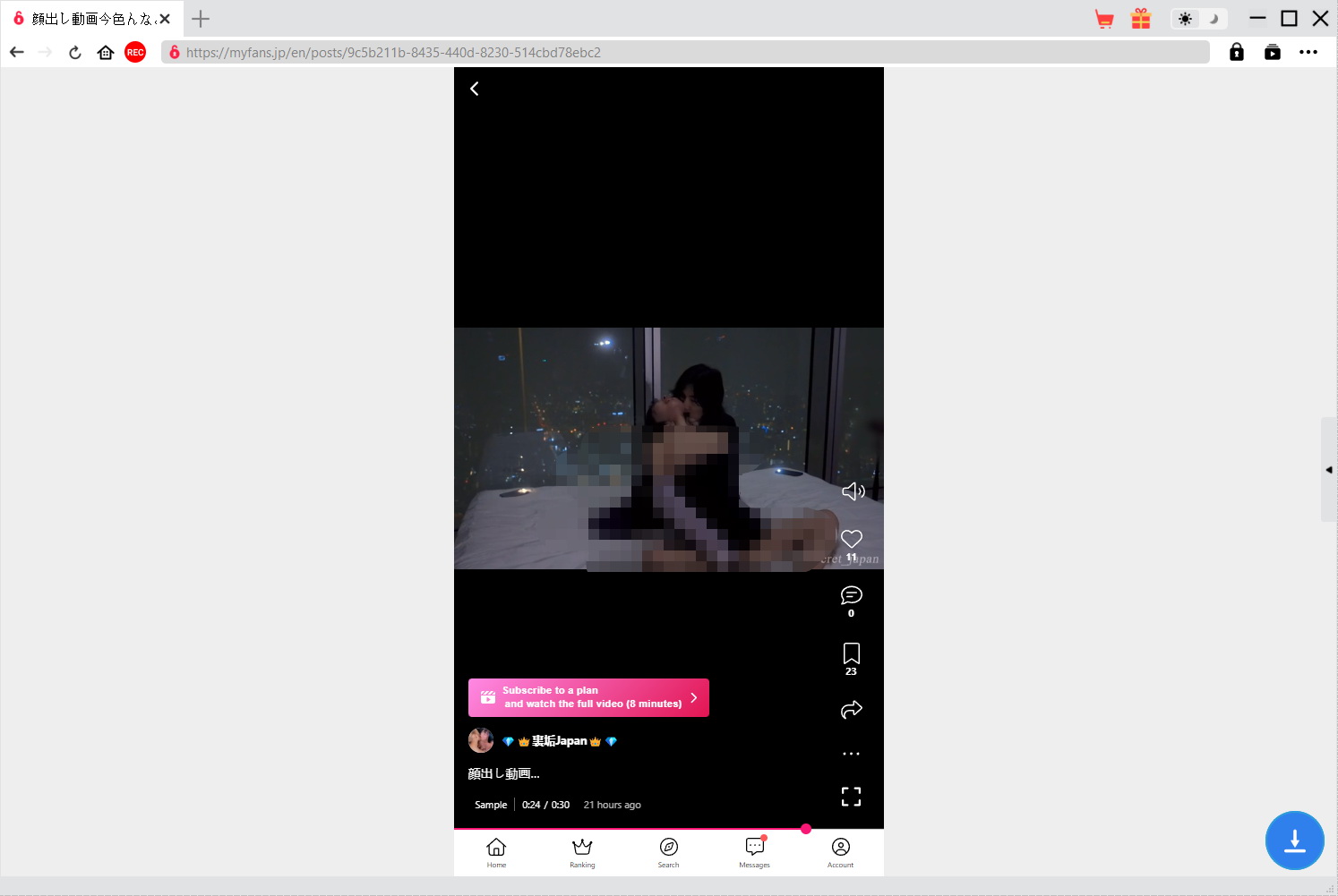Open creator name ending in Japan
The height and width of the screenshot is (896, 1338).
point(560,741)
